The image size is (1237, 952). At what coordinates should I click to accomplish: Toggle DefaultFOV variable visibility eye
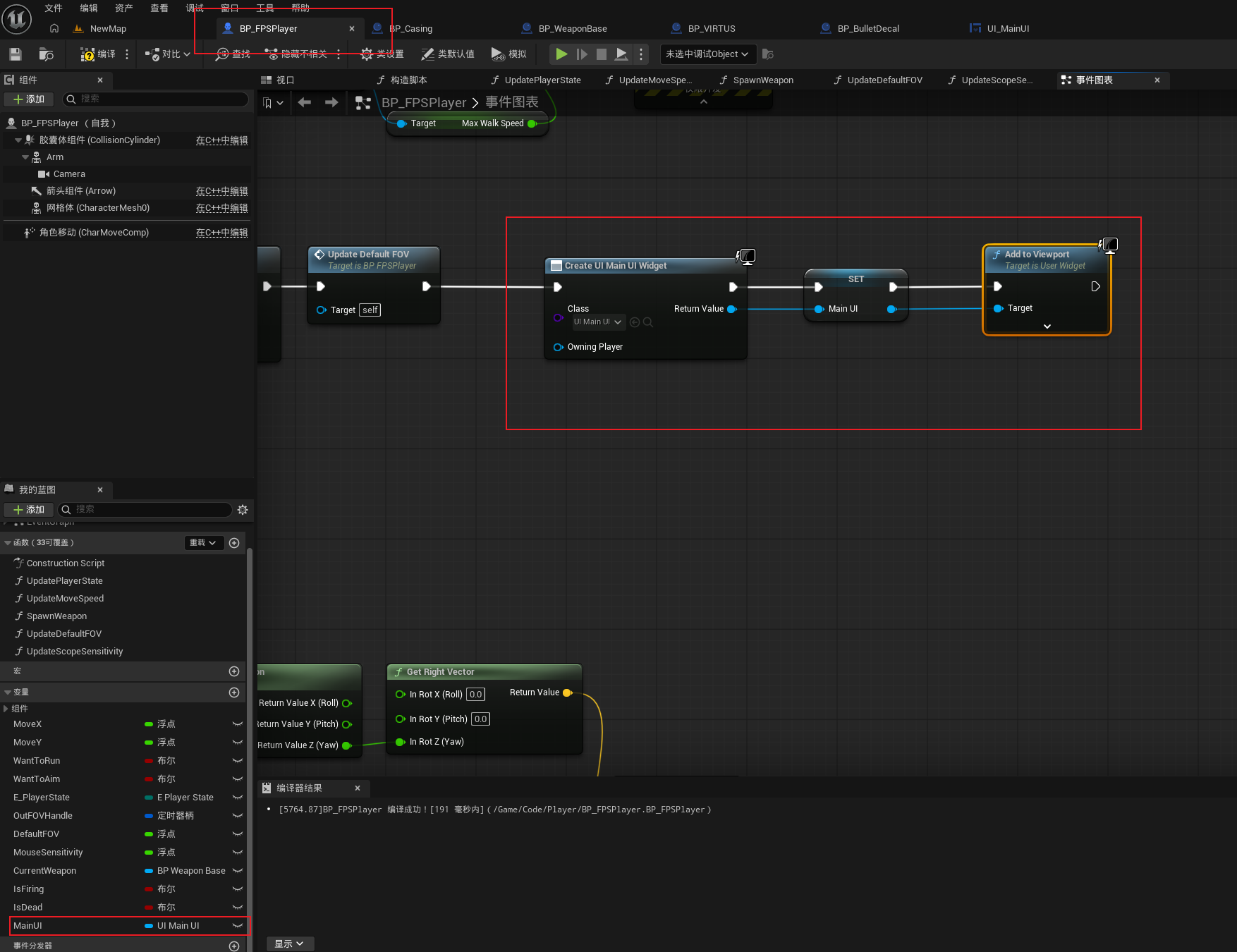[x=238, y=834]
